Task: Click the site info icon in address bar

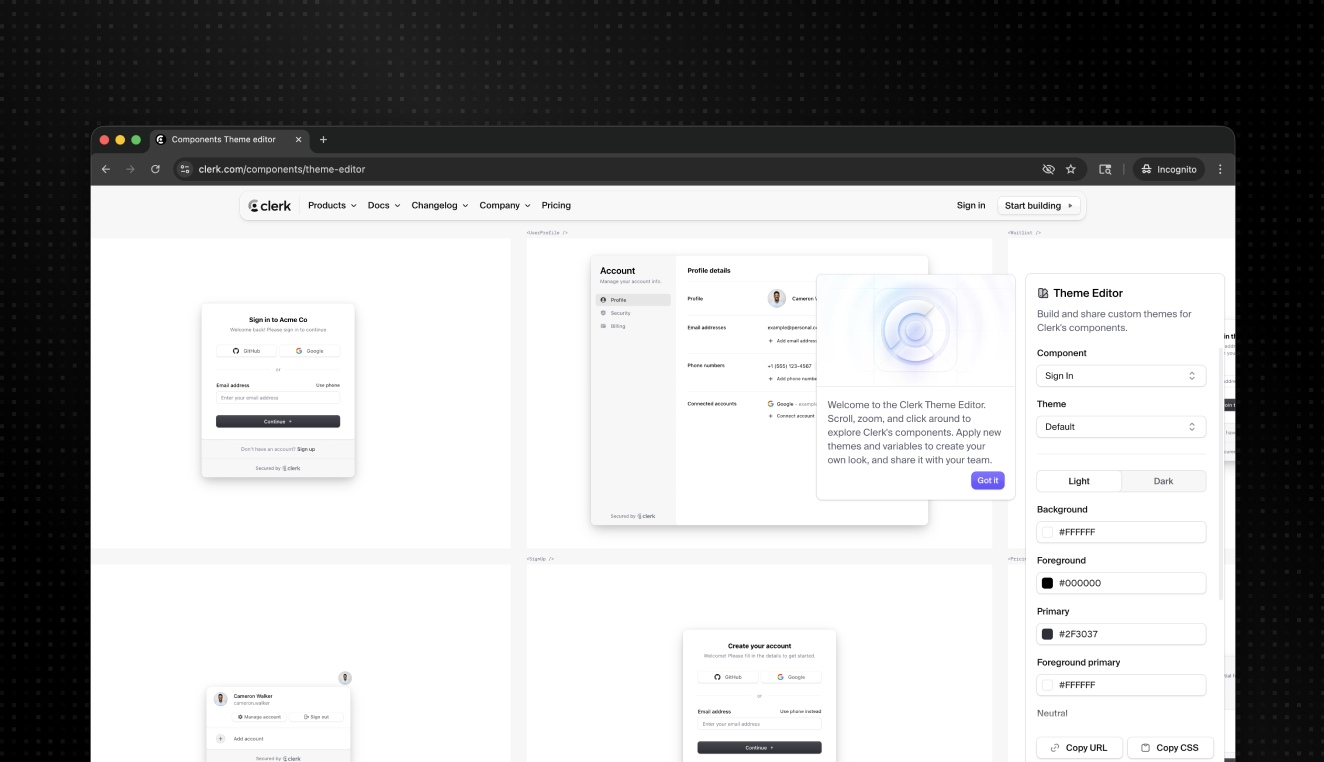Action: [x=185, y=169]
